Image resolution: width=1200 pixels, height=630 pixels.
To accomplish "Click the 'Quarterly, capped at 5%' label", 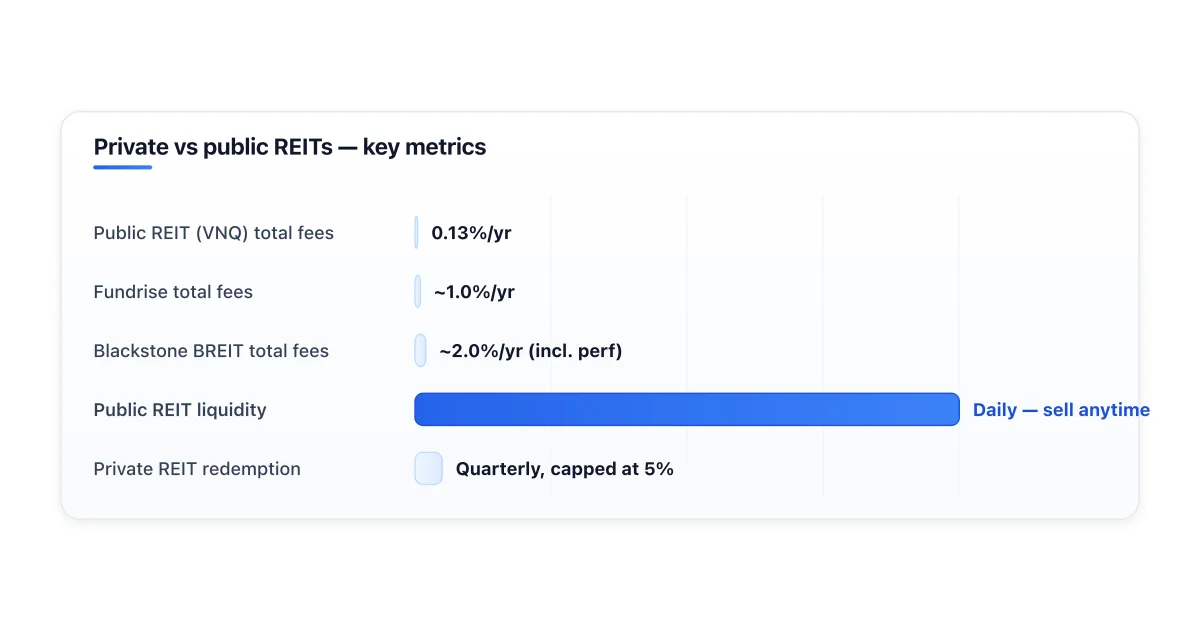I will [565, 469].
